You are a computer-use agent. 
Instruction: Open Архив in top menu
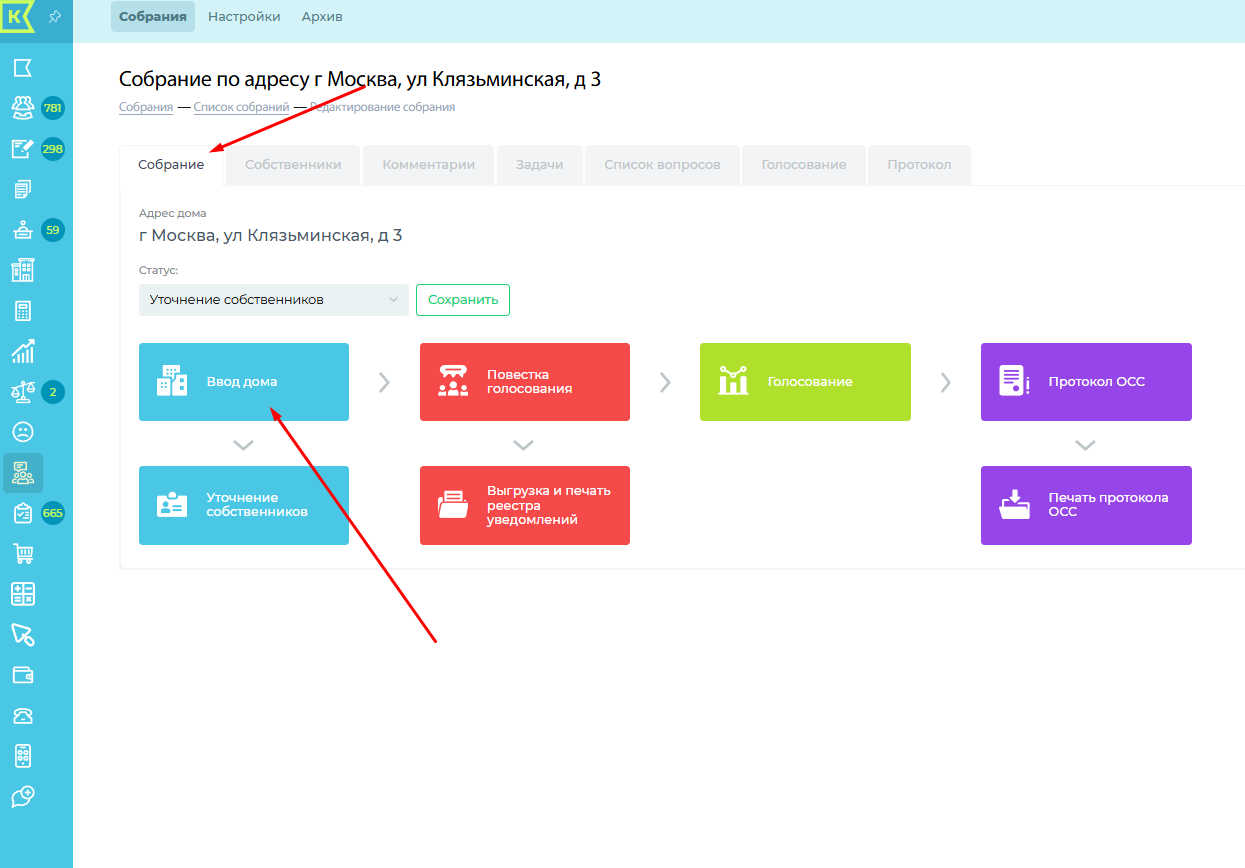[x=322, y=17]
